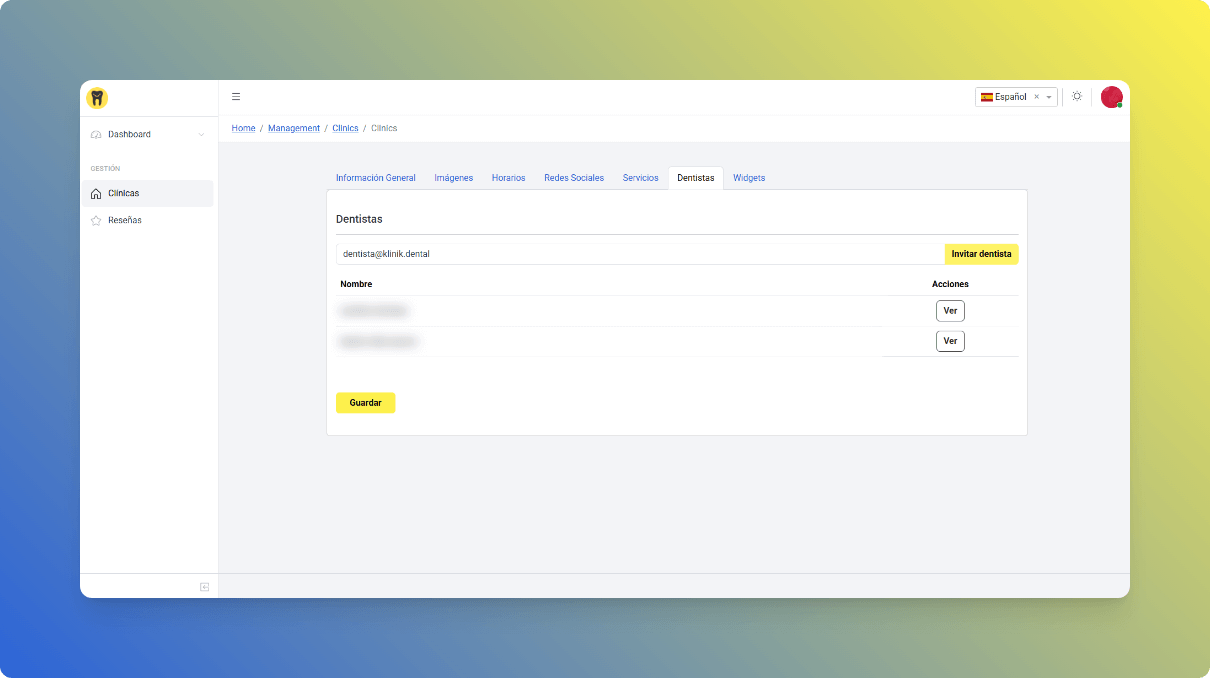Open the Widgets tab
The width and height of the screenshot is (1210, 678).
click(749, 178)
